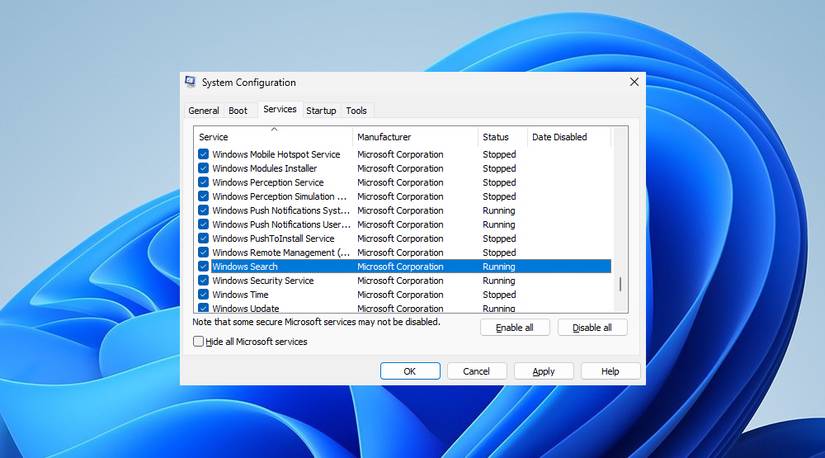Select Windows Push Notifications User... name

pos(281,224)
